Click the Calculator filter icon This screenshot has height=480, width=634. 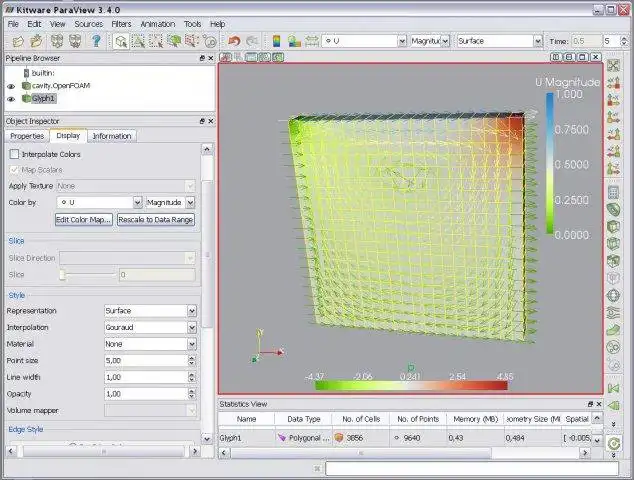tap(614, 192)
